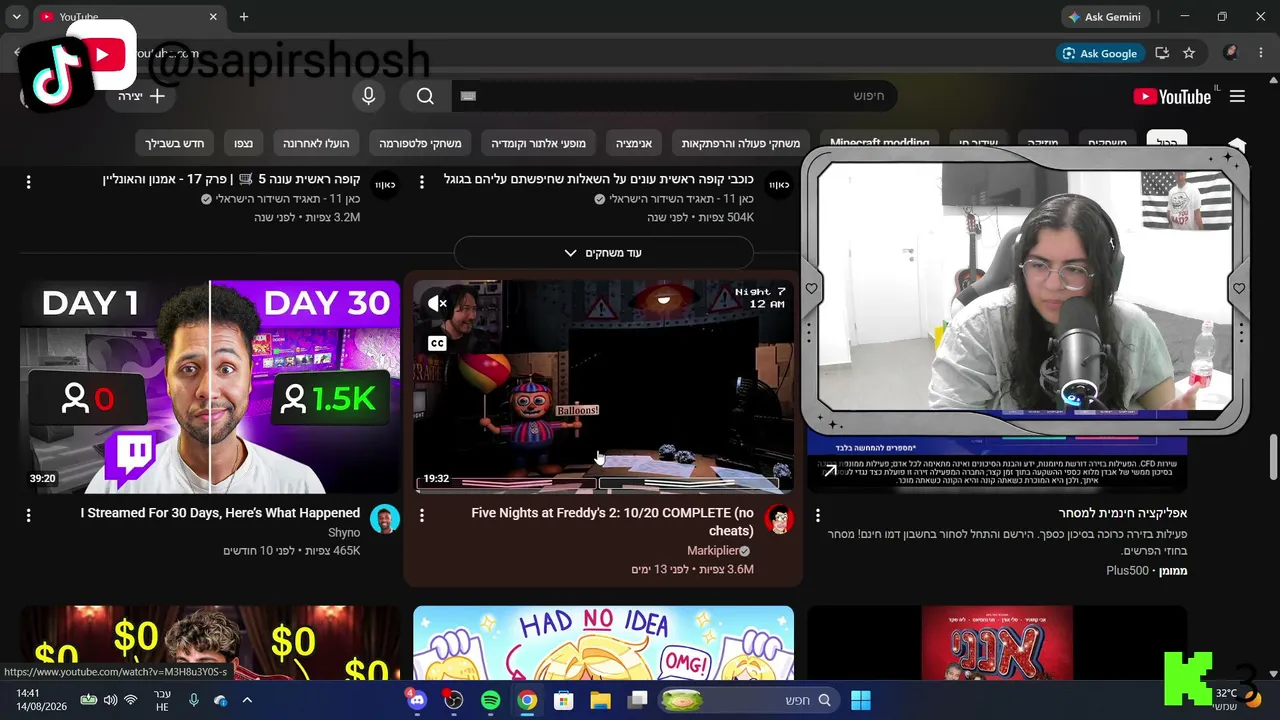Viewport: 1280px width, 720px height.
Task: Open the Five Nights at Freddy's preview thumbnail
Action: coord(603,387)
